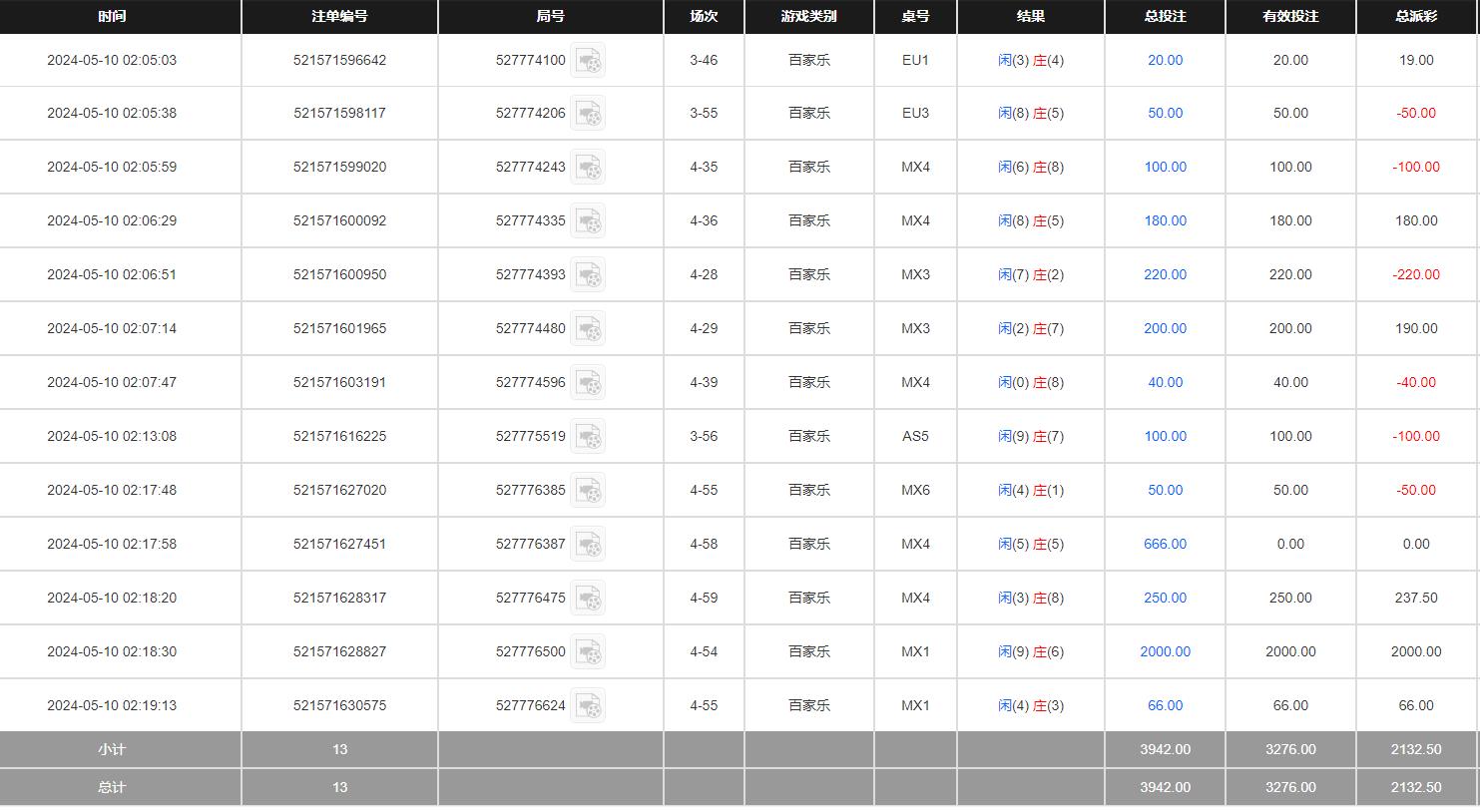Select order number 521571600092
The height and width of the screenshot is (812, 1480).
click(339, 220)
